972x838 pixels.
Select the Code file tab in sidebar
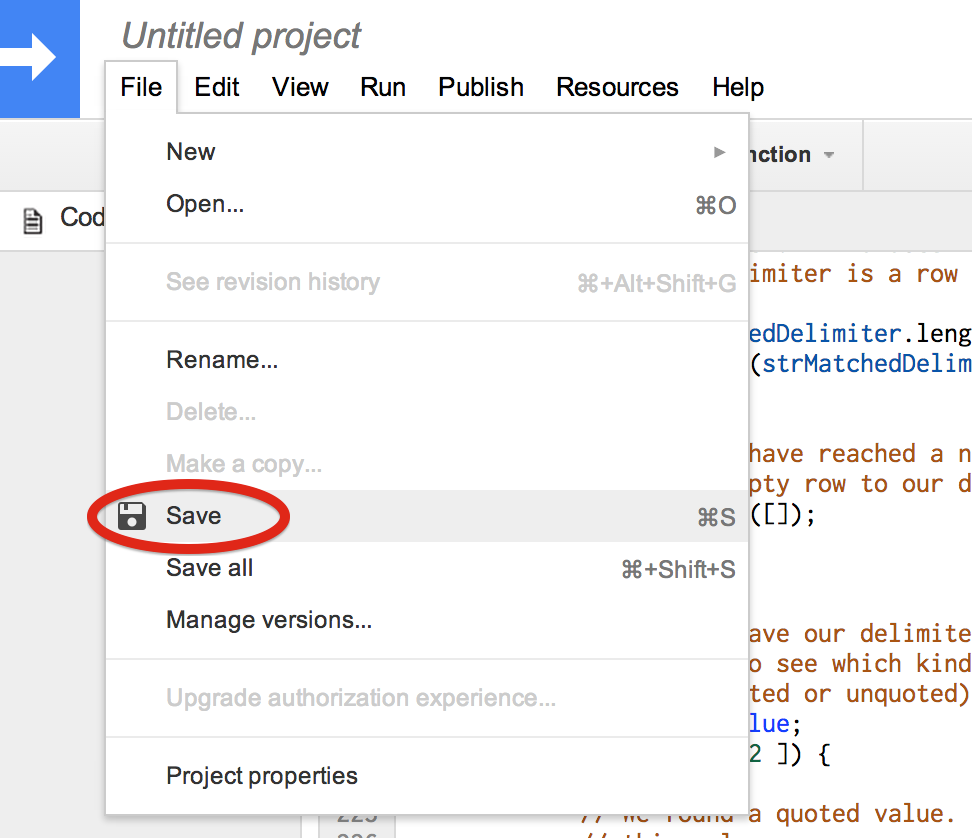pos(80,218)
